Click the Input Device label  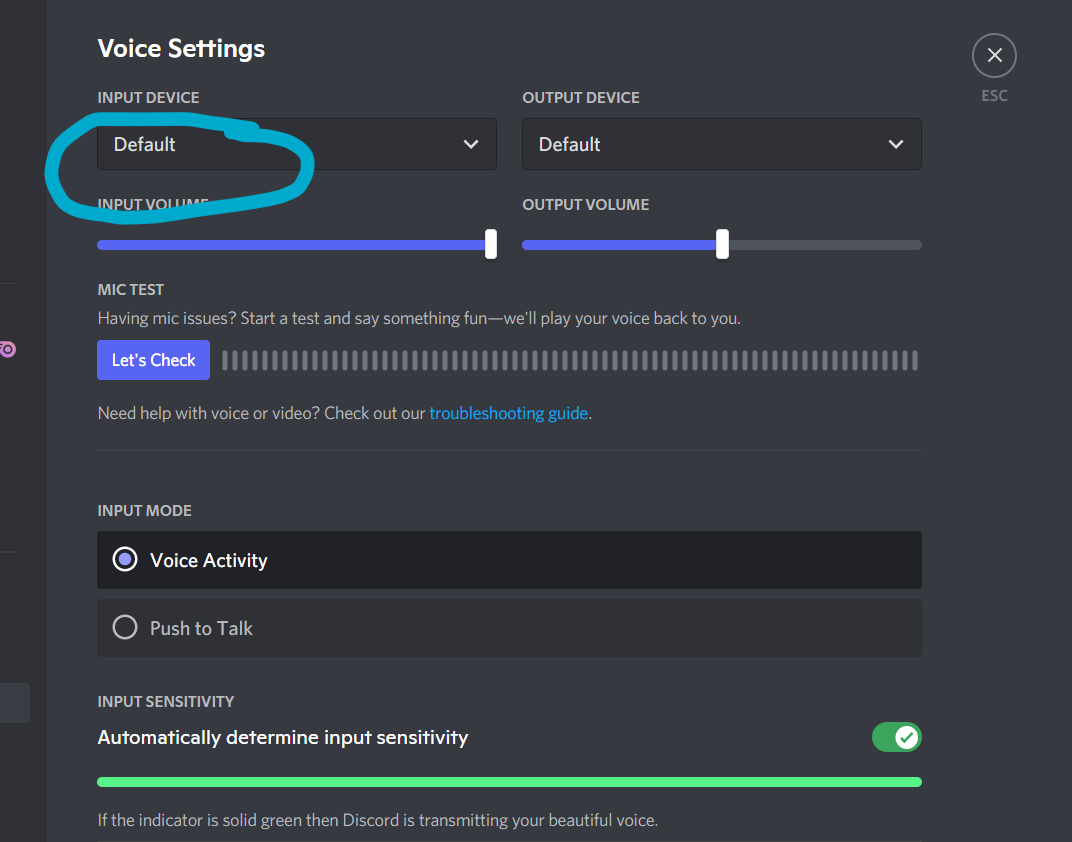tap(148, 98)
